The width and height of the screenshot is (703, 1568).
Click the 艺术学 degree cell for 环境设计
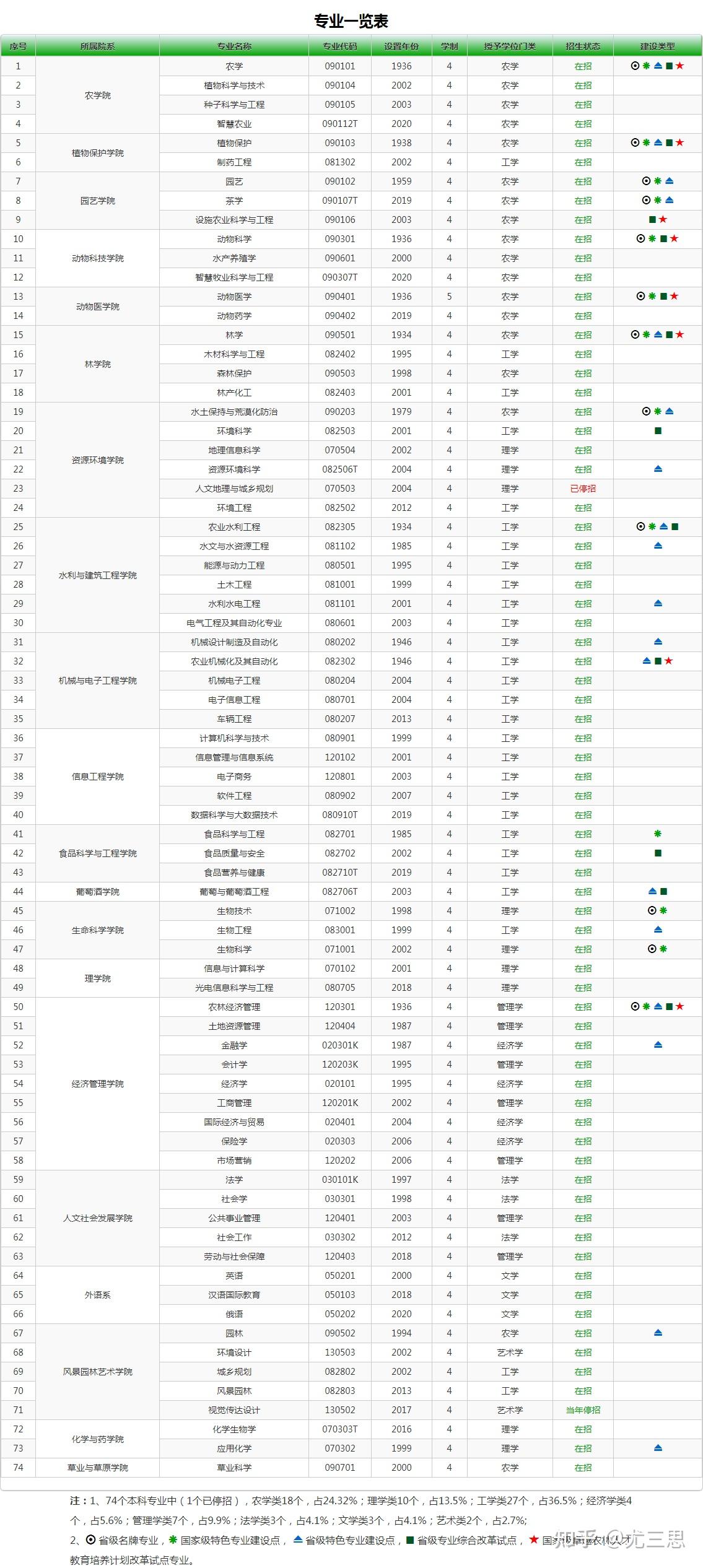510,1352
